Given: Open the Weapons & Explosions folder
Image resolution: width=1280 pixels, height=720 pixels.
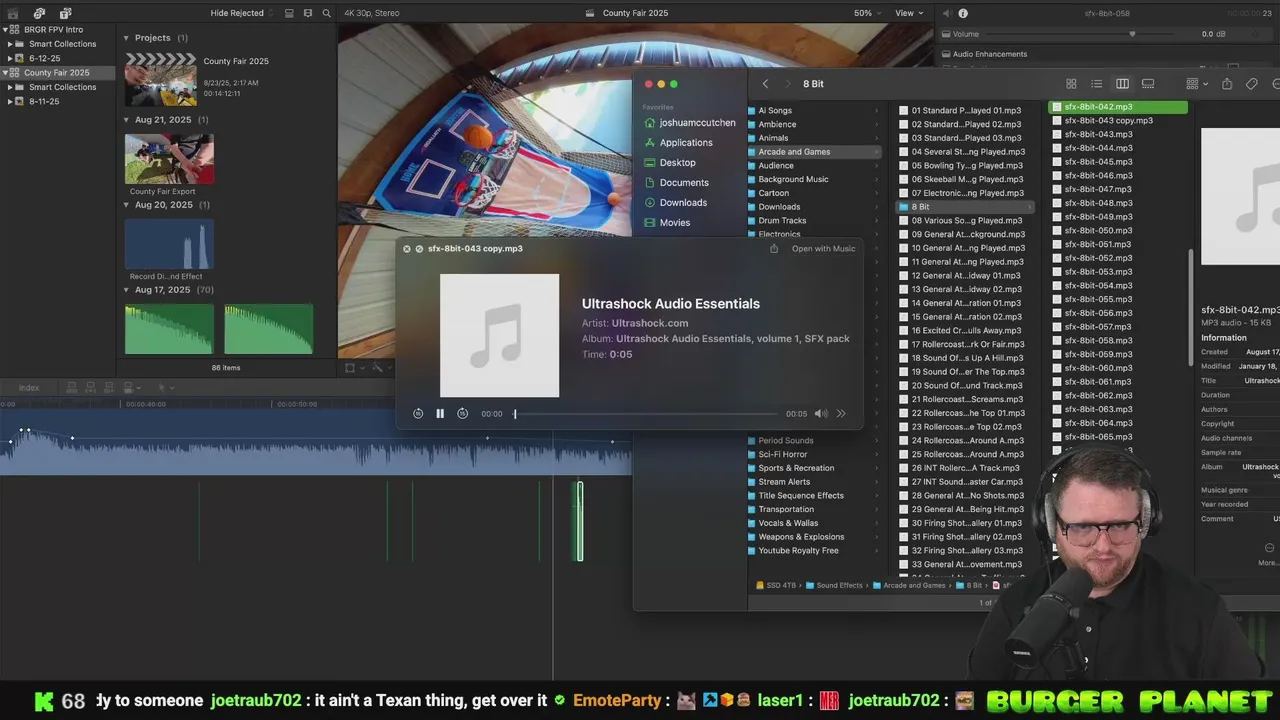Looking at the screenshot, I should click(814, 537).
